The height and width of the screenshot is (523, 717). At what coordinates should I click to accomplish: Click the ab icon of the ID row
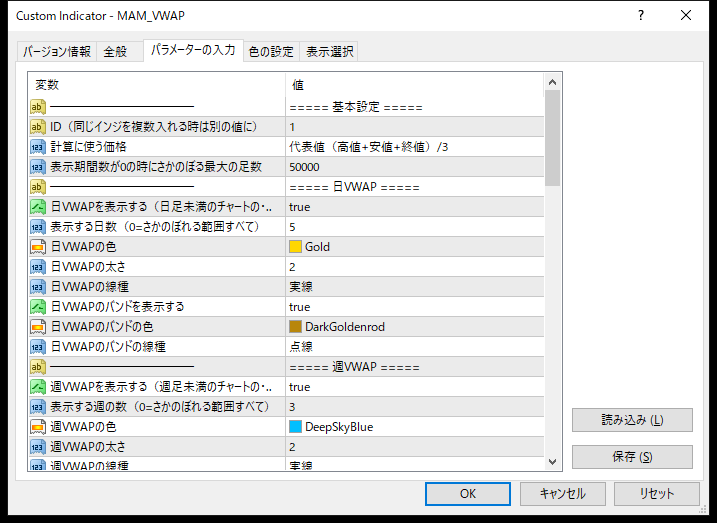coord(38,127)
